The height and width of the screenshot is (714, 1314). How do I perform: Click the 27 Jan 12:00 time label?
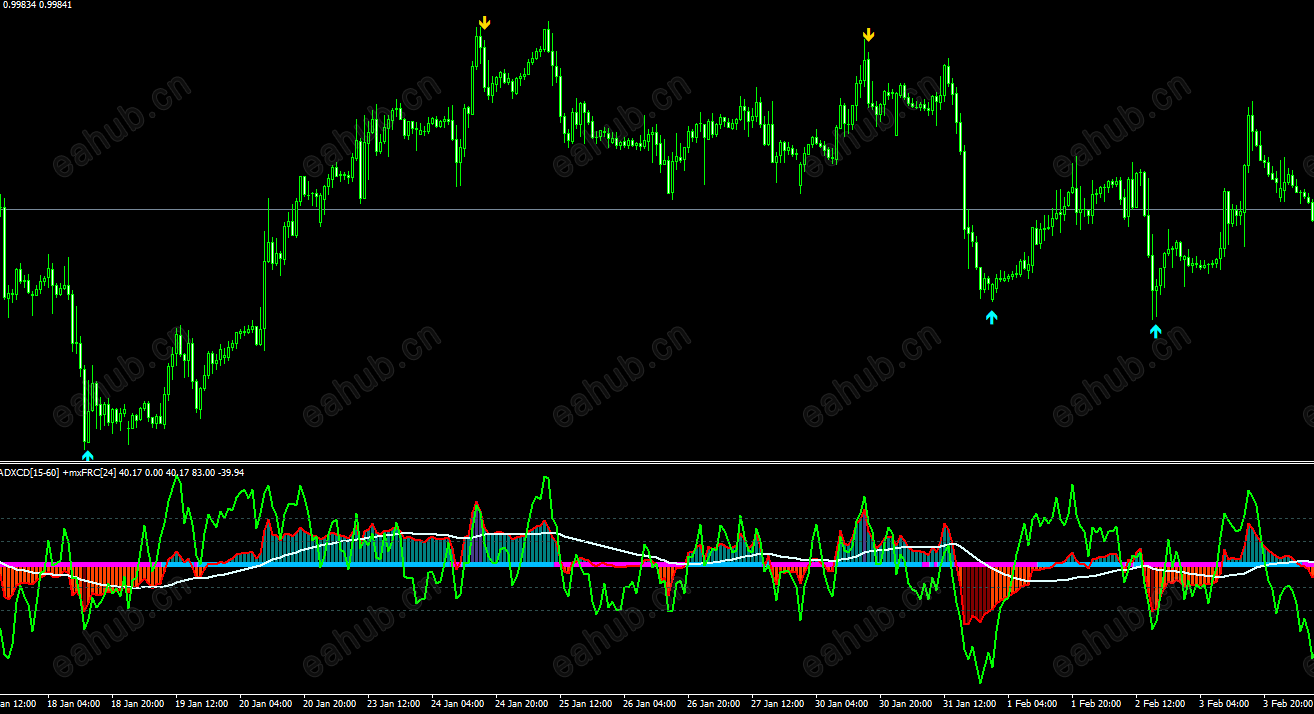(x=778, y=704)
